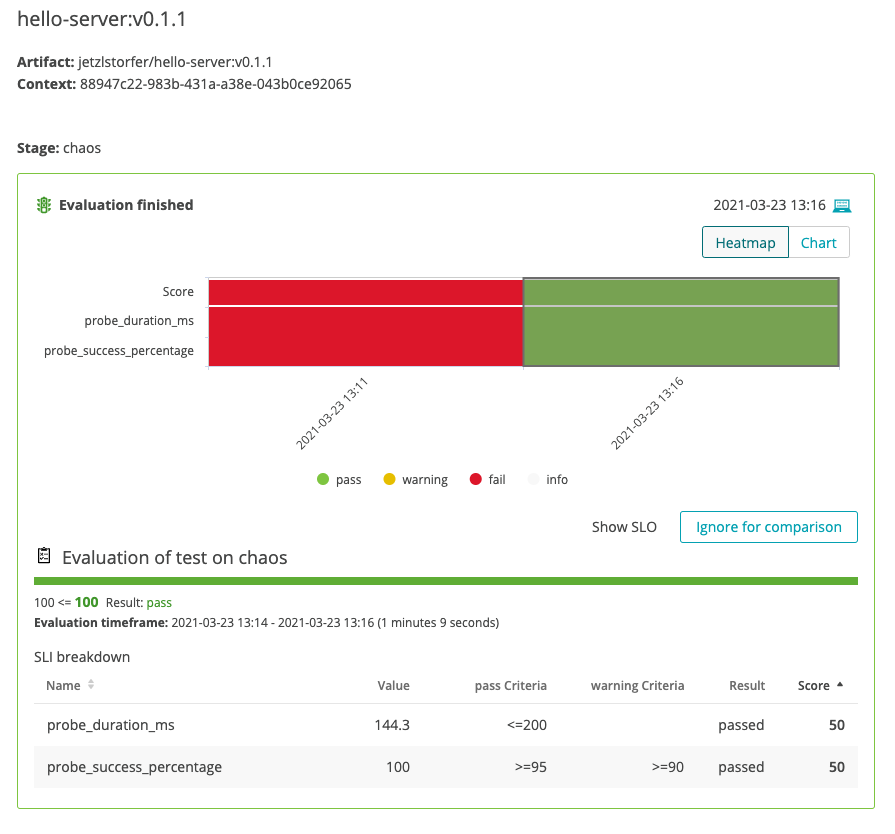Switch to Heatmap view
This screenshot has width=895, height=834.
click(745, 243)
